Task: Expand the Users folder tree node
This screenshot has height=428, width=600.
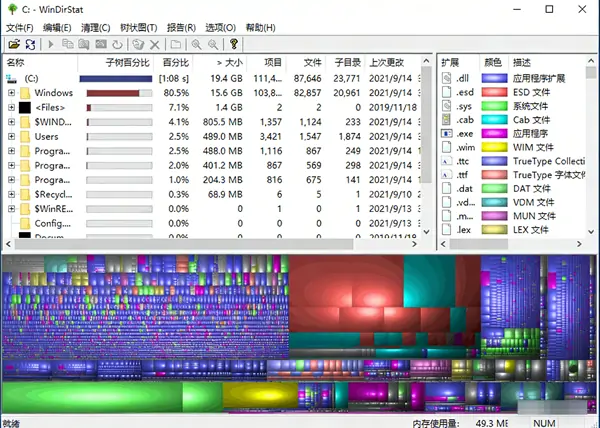Action: coord(11,136)
